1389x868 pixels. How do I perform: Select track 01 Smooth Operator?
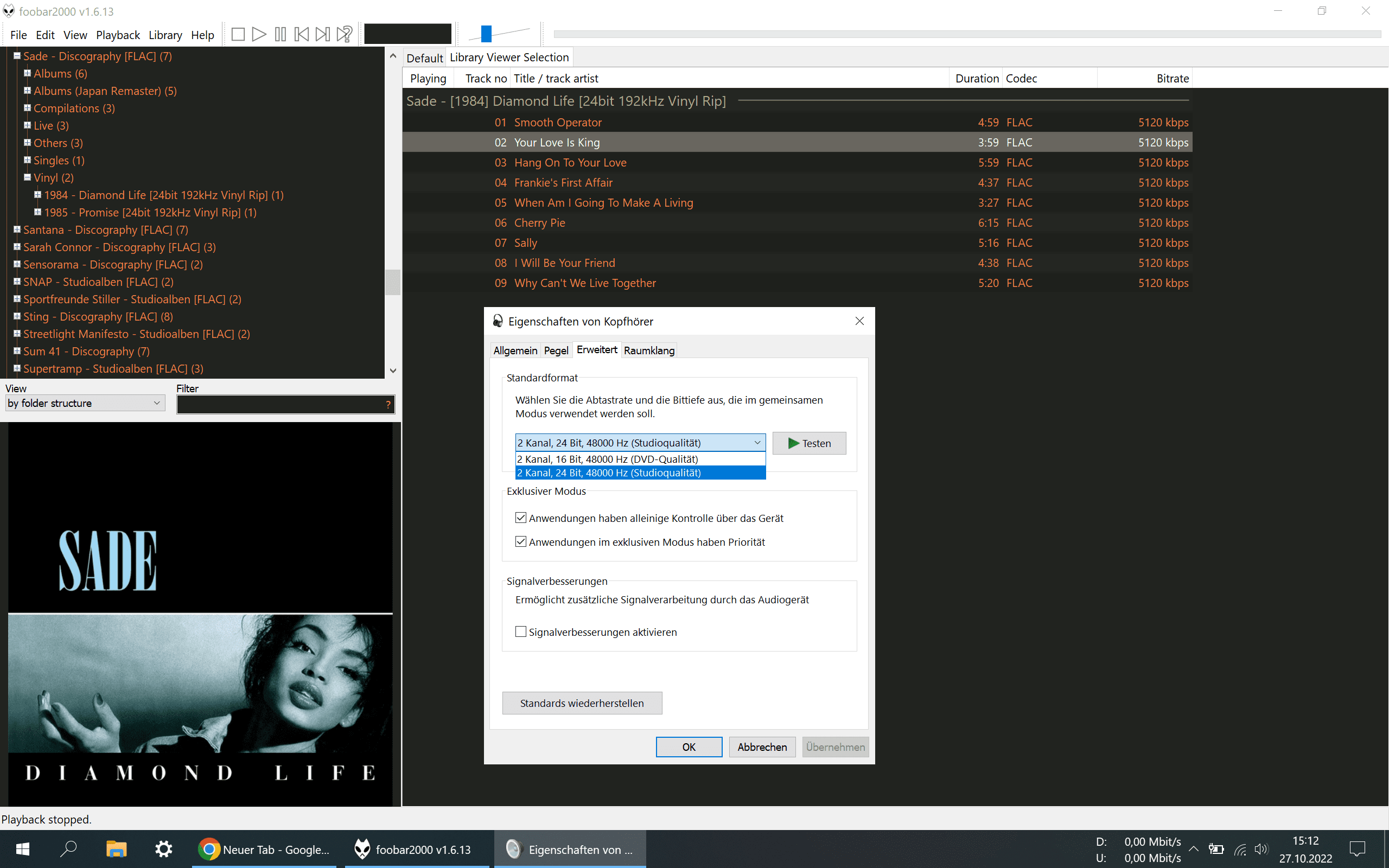[797, 122]
